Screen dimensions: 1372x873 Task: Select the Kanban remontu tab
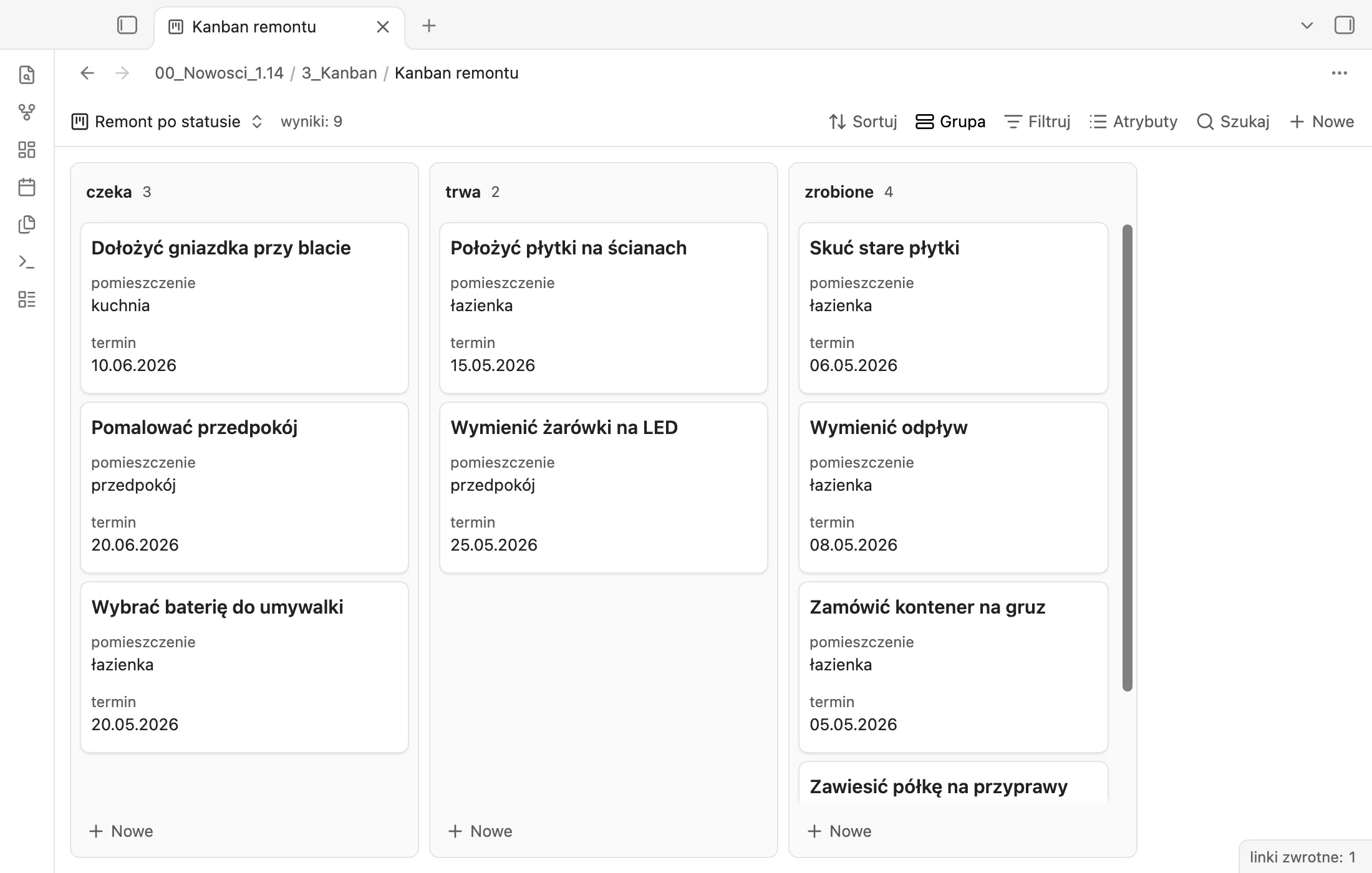point(279,27)
